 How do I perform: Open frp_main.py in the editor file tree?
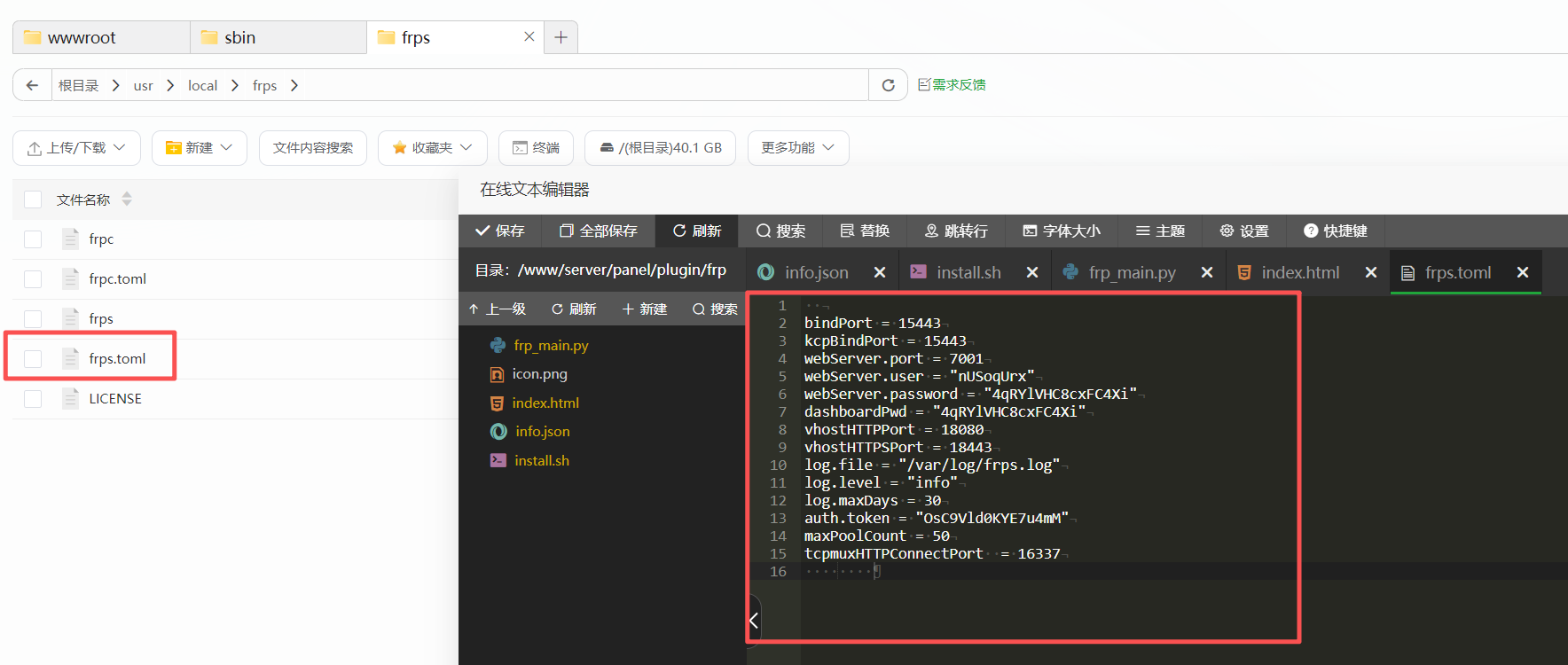[550, 345]
